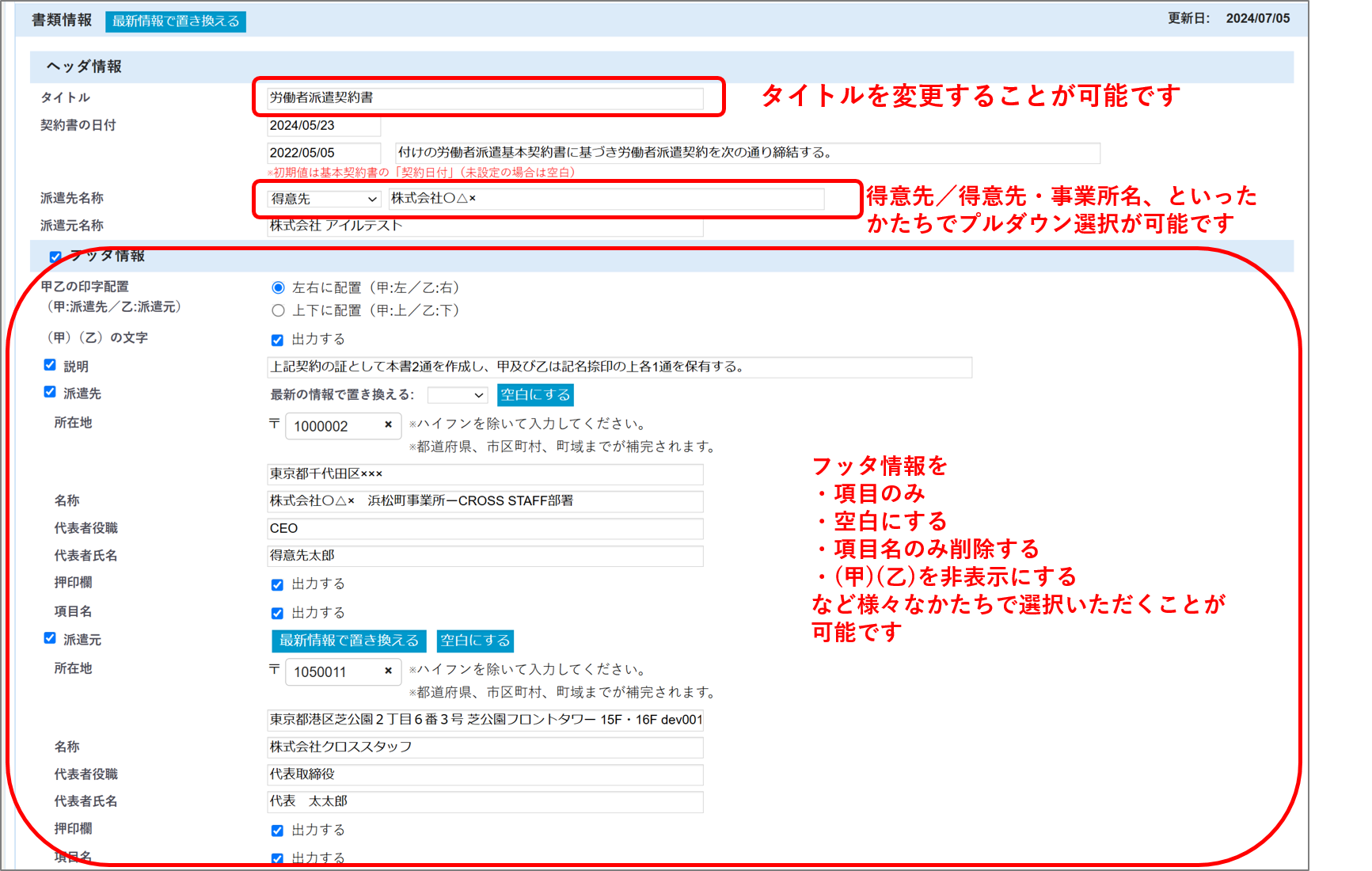Click 空白にする button in 派遣元 row

(475, 641)
